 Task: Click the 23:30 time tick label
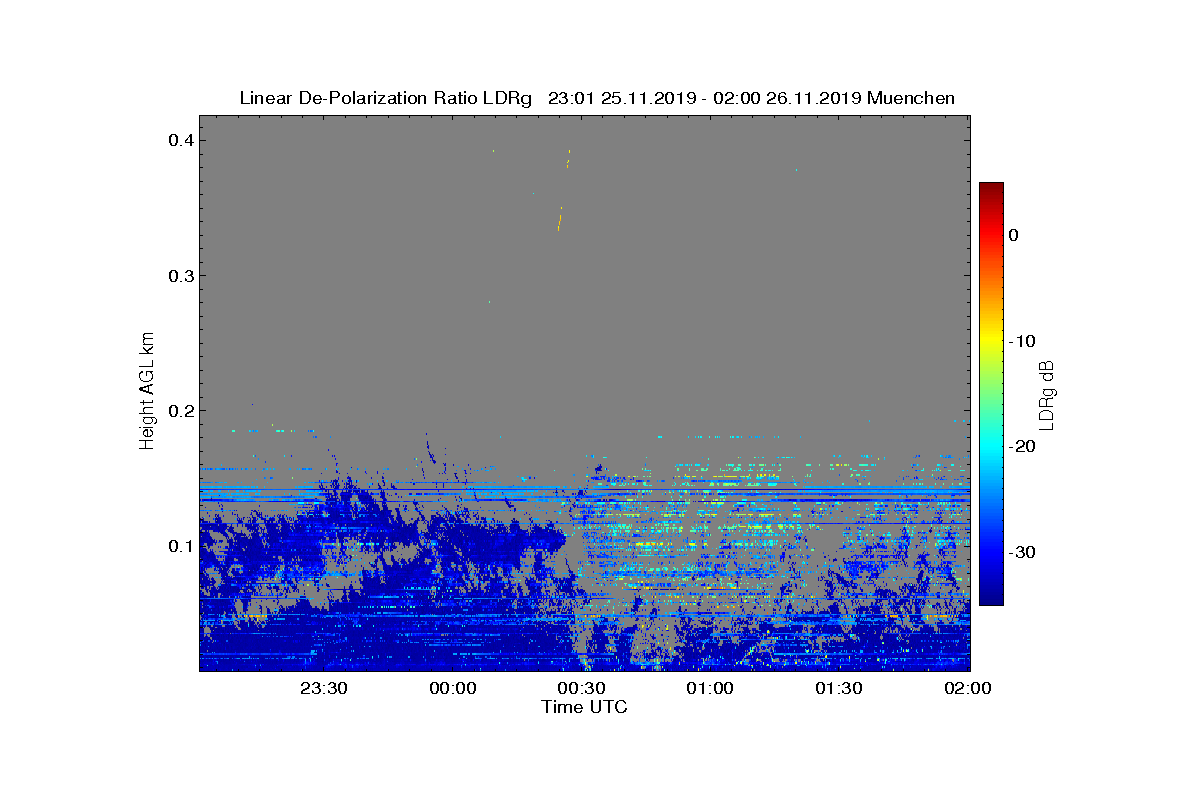323,689
